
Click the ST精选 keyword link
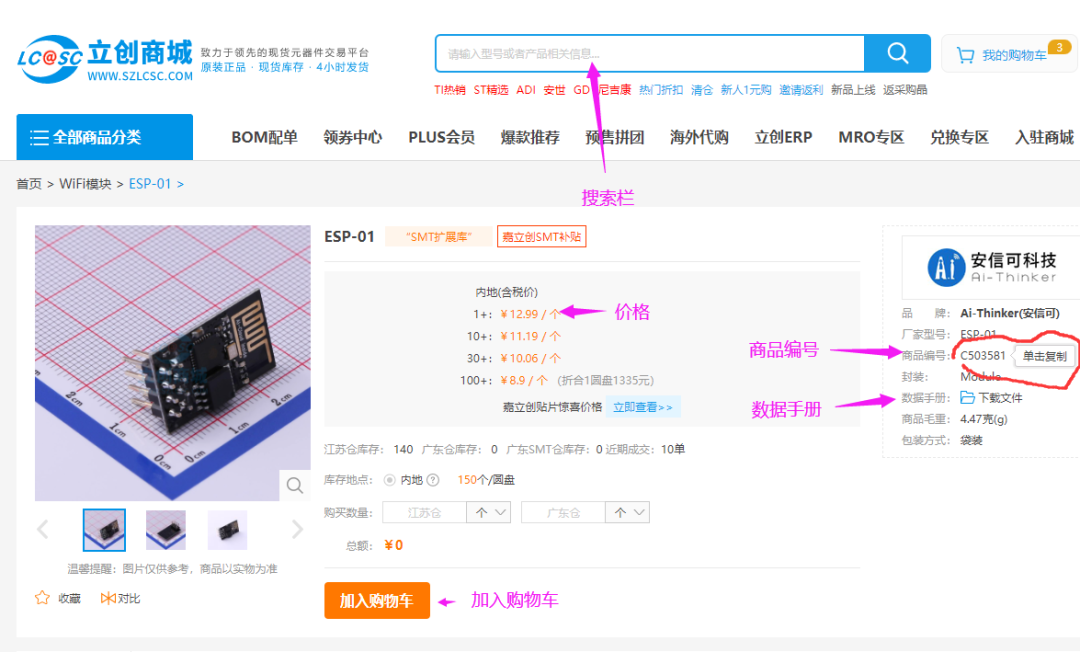[x=490, y=90]
